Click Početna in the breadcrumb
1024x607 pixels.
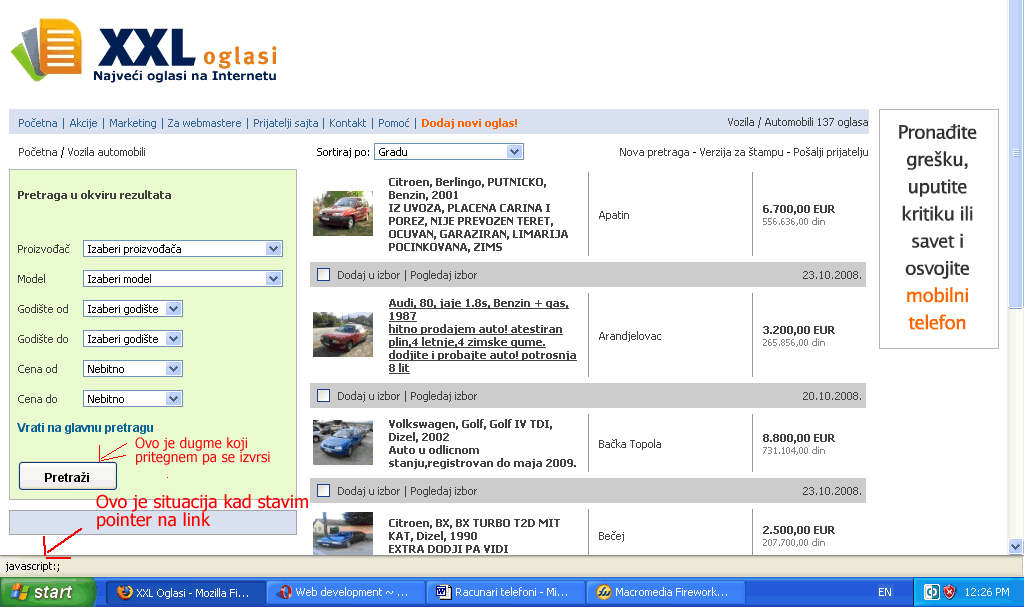(x=37, y=152)
